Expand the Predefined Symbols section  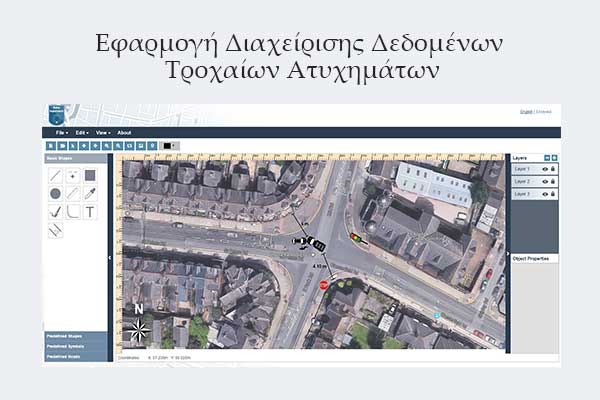pyautogui.click(x=76, y=346)
